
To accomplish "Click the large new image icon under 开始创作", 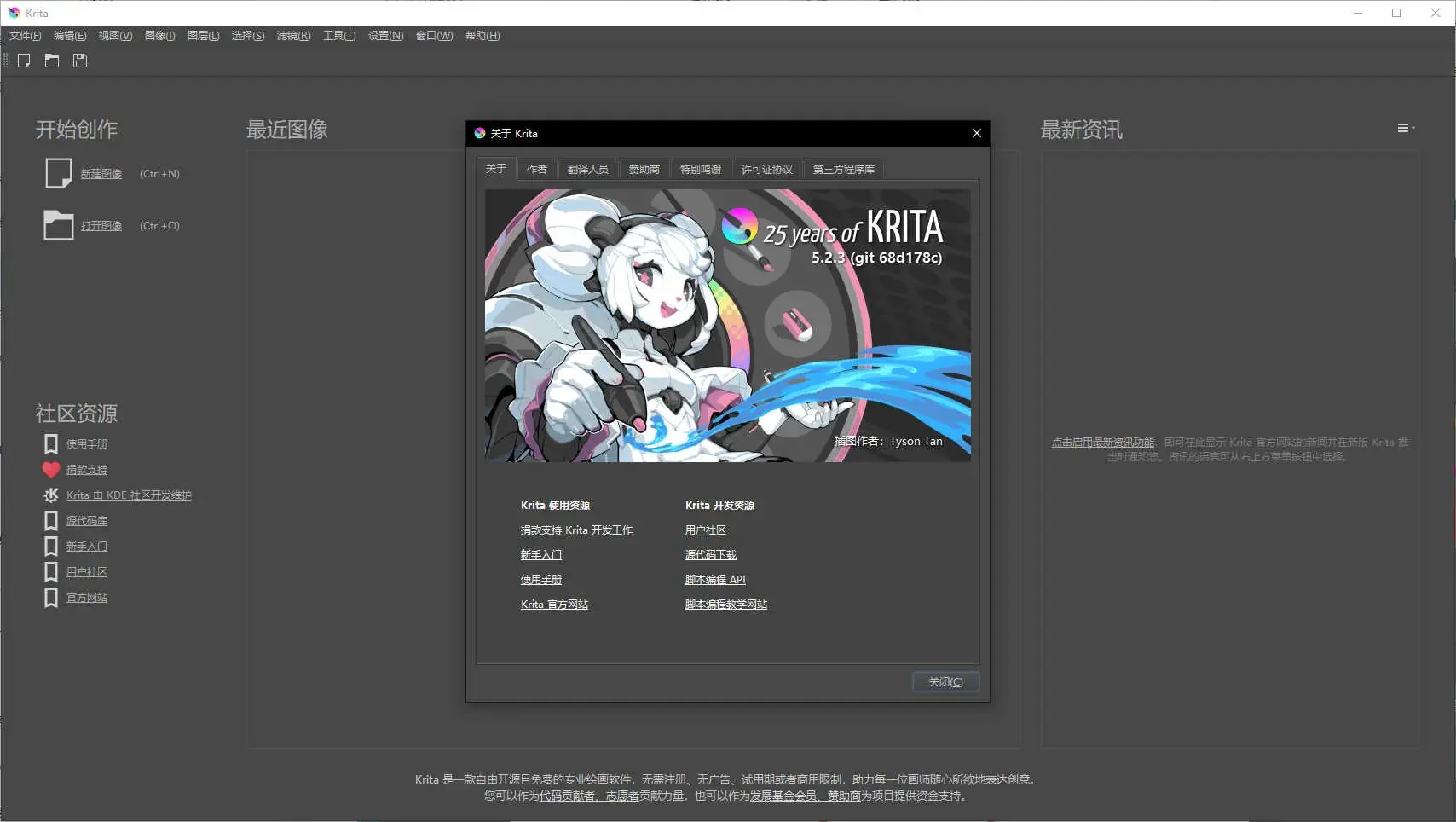I will point(58,173).
